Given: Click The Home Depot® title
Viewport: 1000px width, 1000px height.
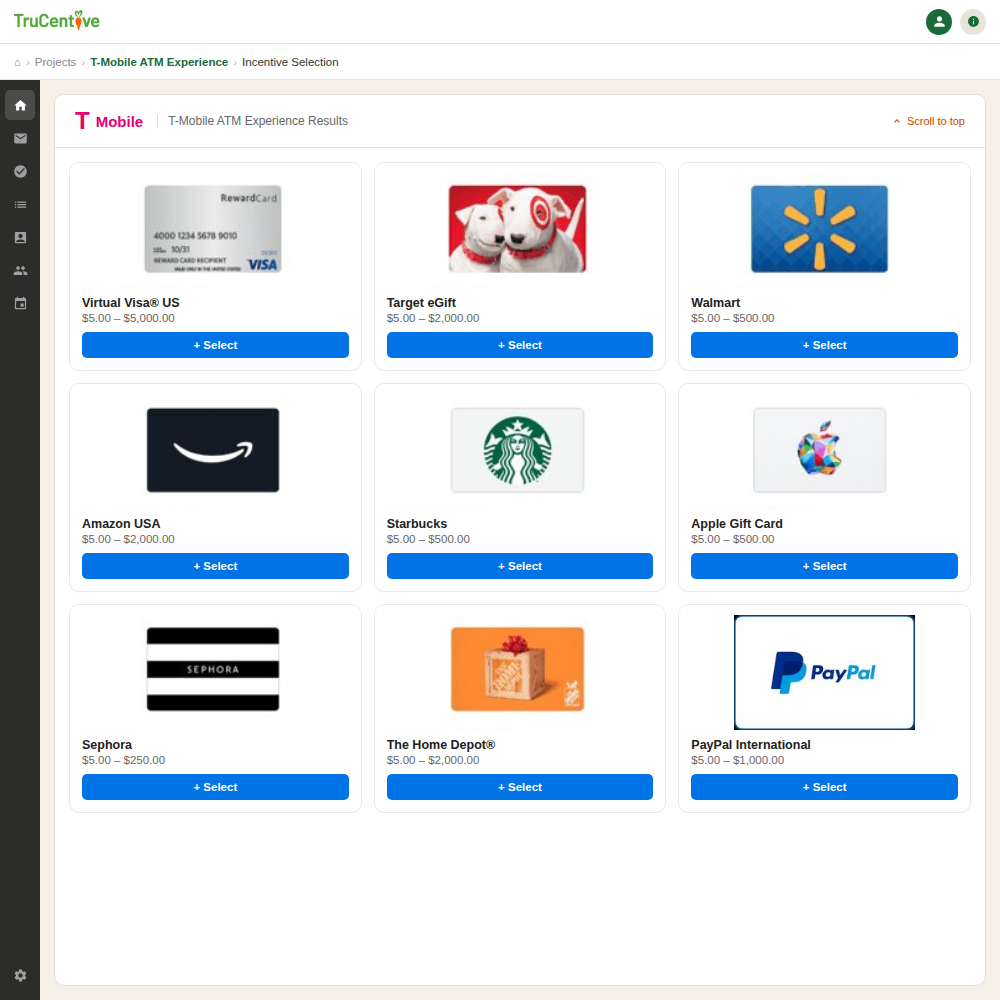Looking at the screenshot, I should coord(441,745).
